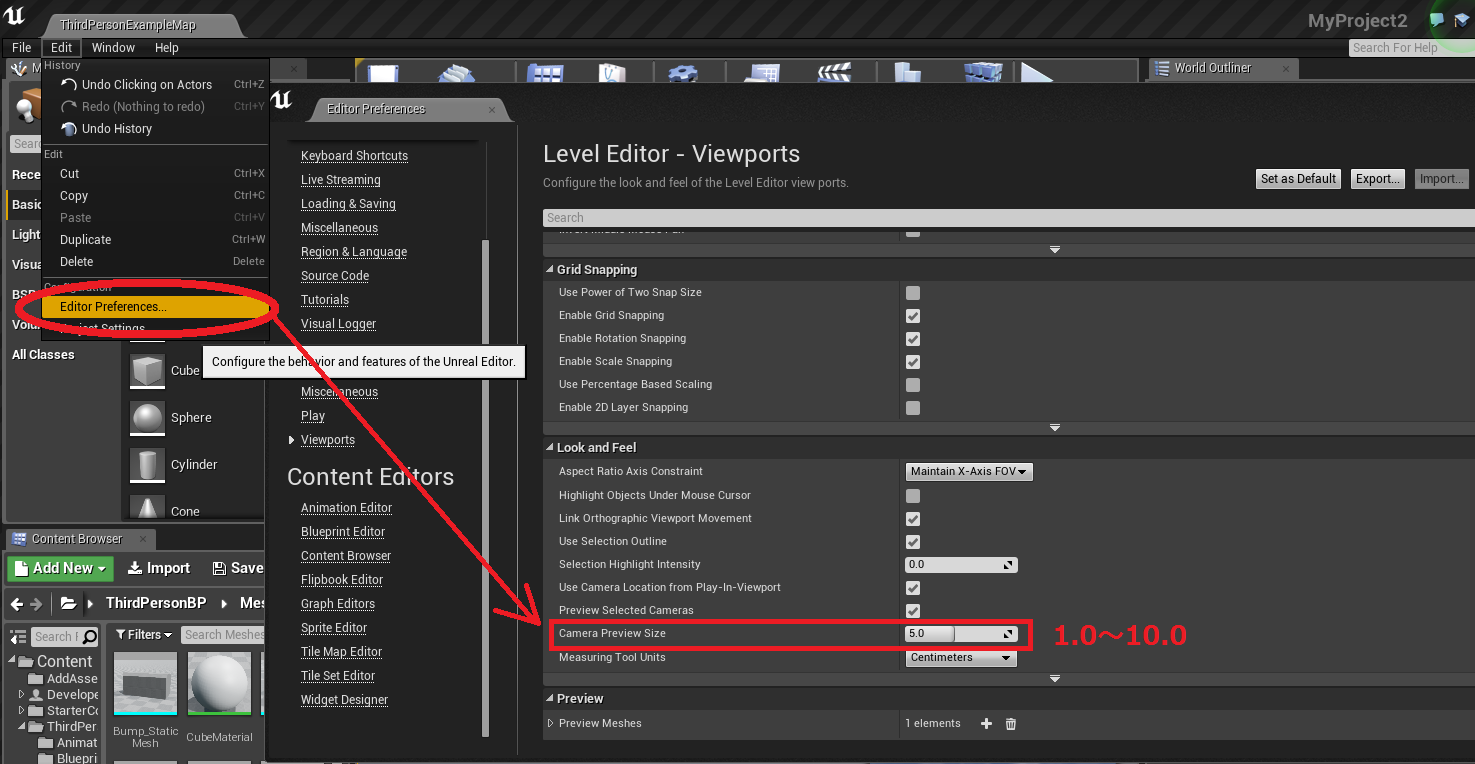
Task: Collapse the Look and Feel section
Action: tap(549, 448)
